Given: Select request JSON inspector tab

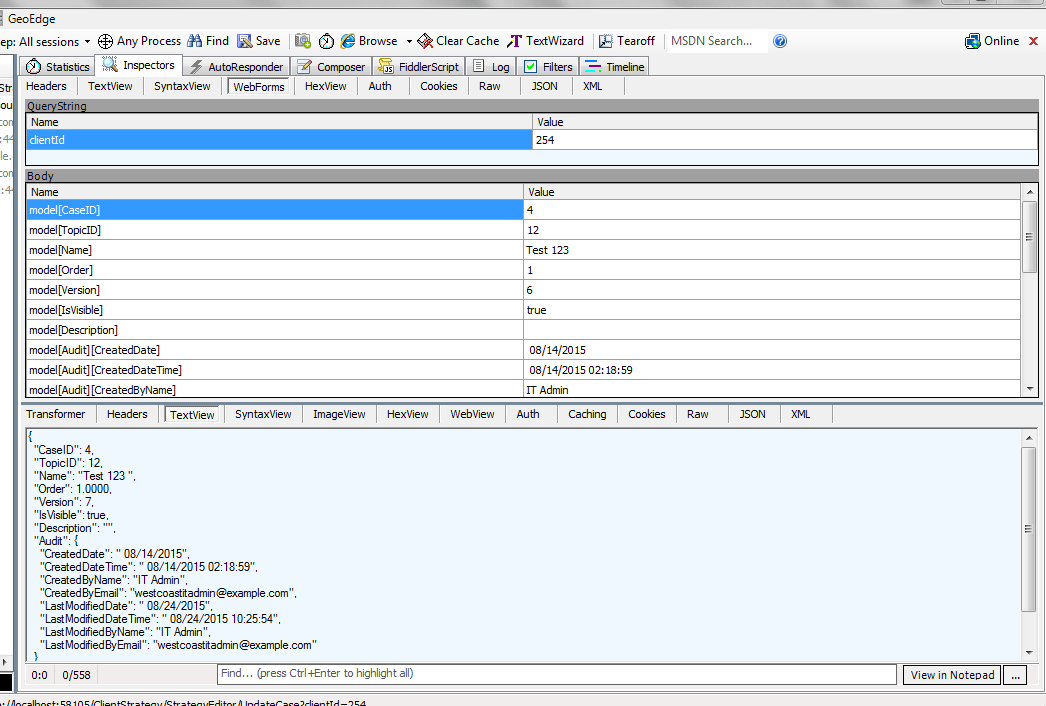Looking at the screenshot, I should pyautogui.click(x=544, y=86).
